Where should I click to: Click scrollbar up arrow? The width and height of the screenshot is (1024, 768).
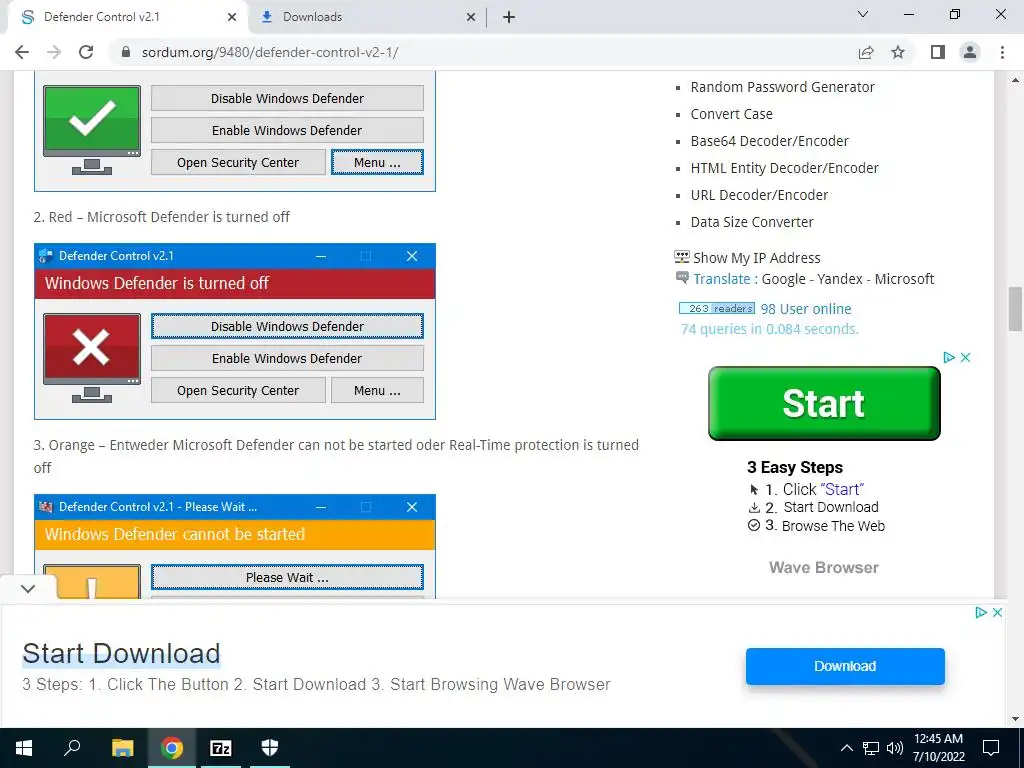coord(1015,80)
